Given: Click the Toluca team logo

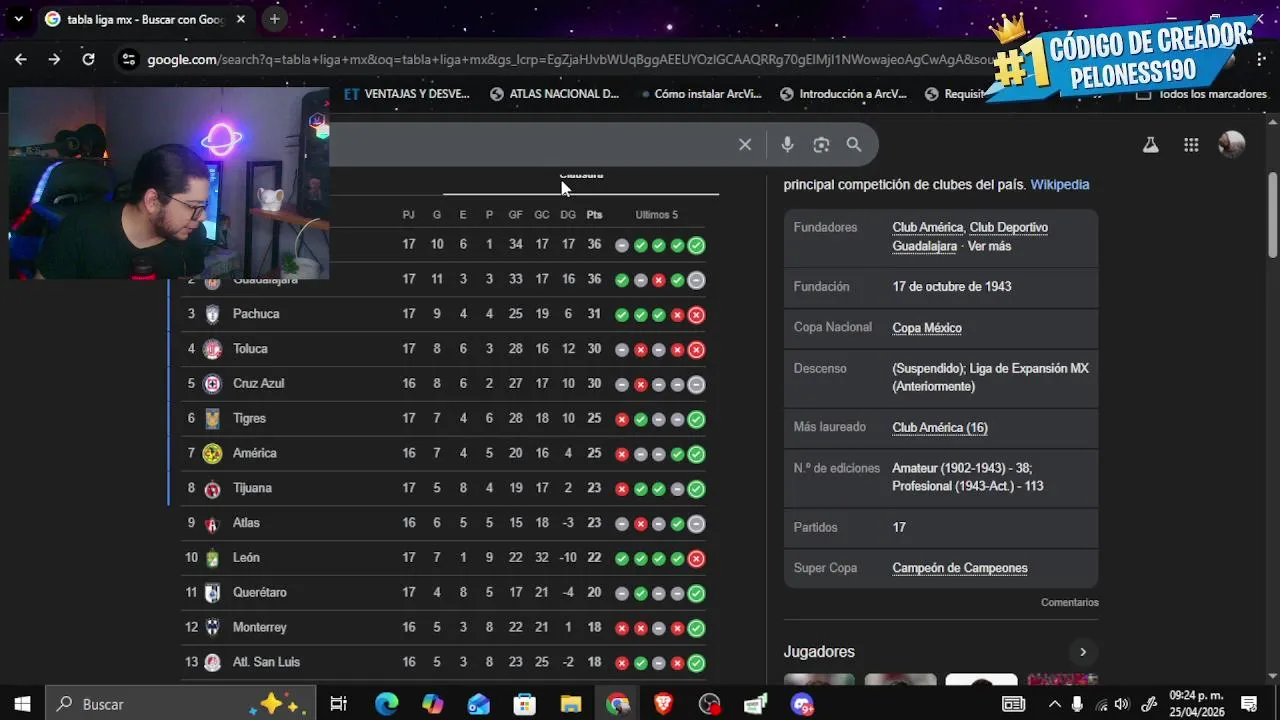Looking at the screenshot, I should coord(212,349).
